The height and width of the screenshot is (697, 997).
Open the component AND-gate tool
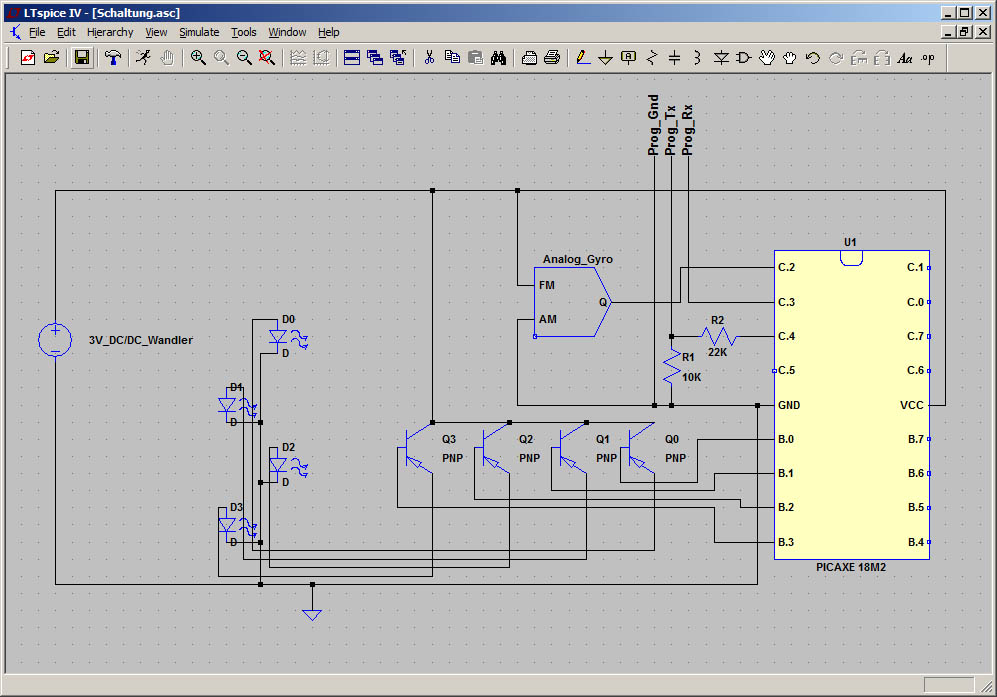[743, 58]
